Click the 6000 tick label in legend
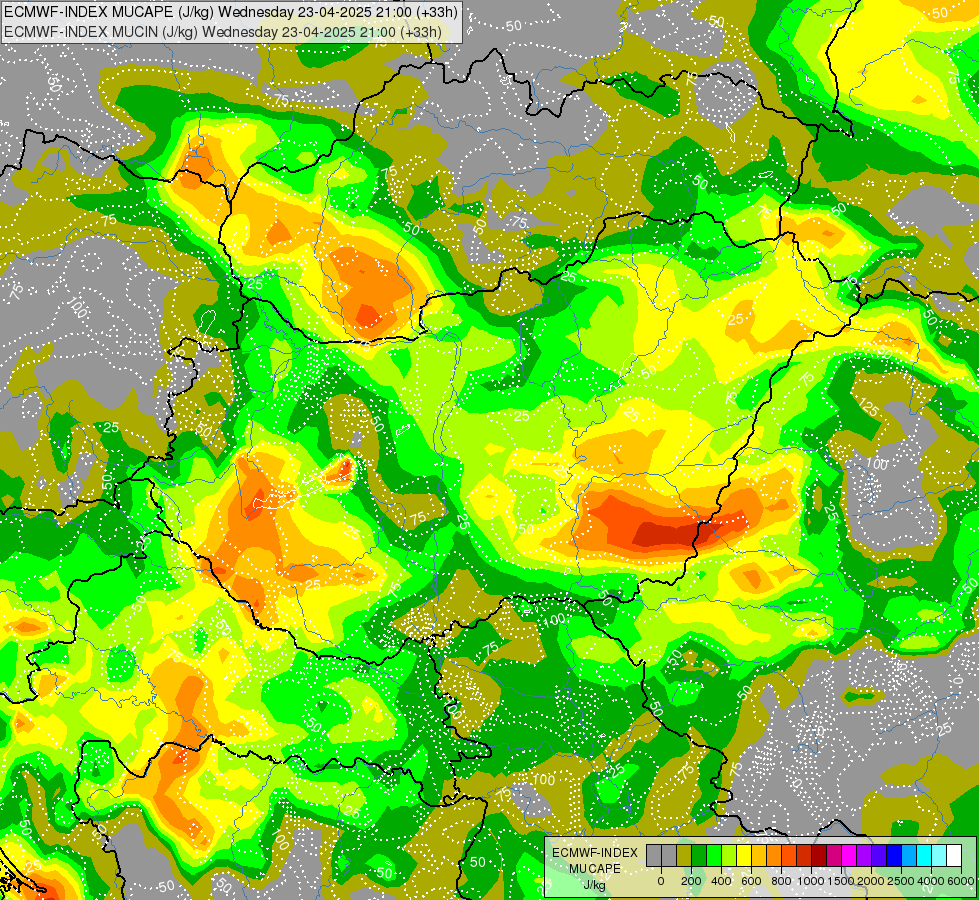Screen dimensions: 979x900 961,881
